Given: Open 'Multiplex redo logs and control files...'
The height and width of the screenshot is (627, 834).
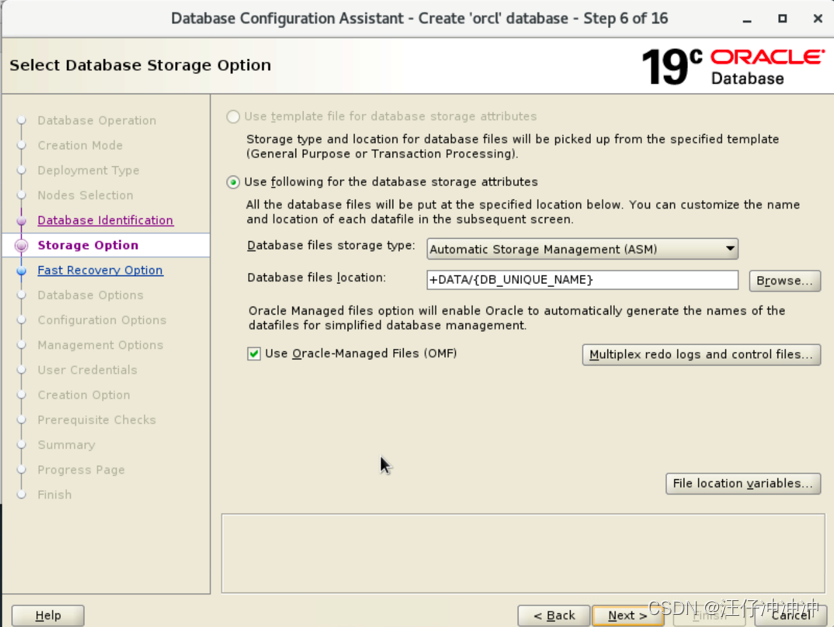Looking at the screenshot, I should (x=701, y=354).
